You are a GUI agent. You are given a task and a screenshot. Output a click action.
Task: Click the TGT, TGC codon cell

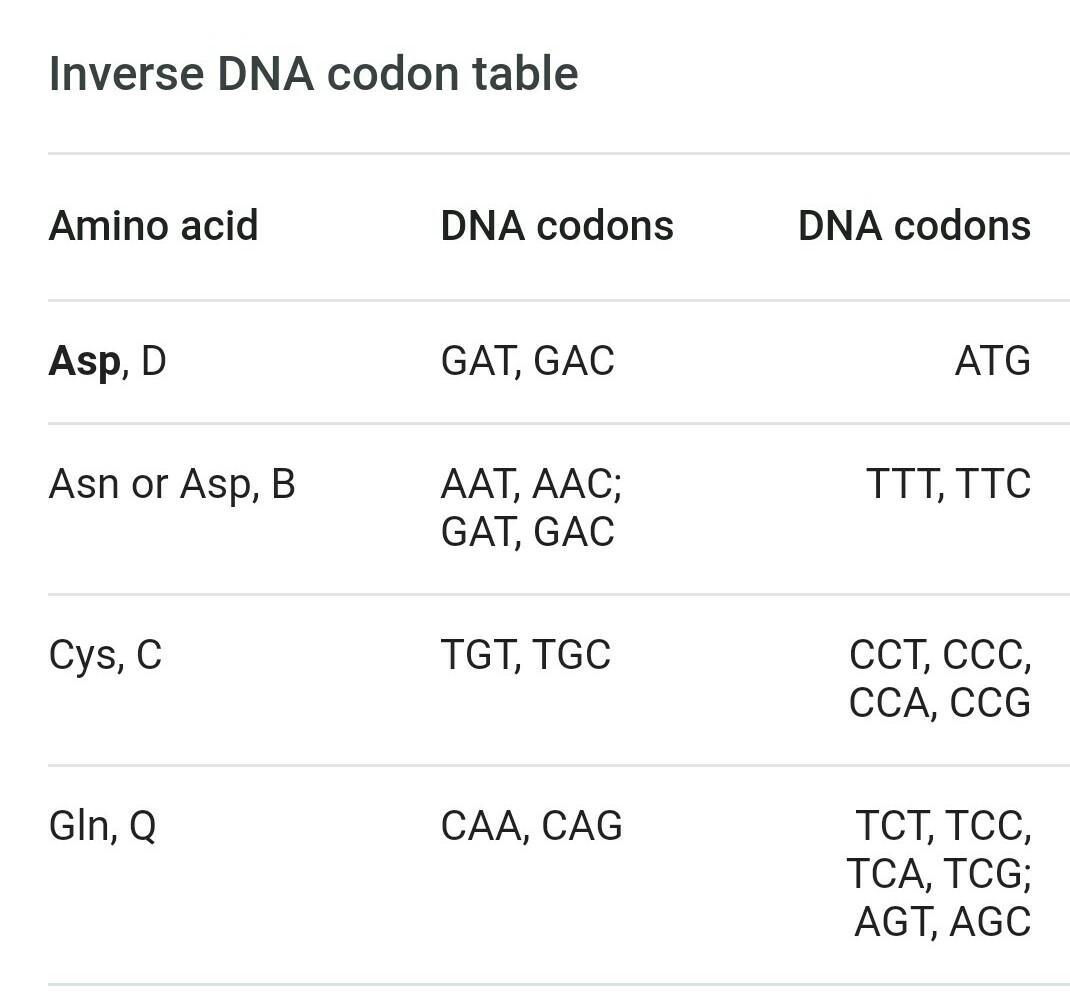tap(525, 656)
